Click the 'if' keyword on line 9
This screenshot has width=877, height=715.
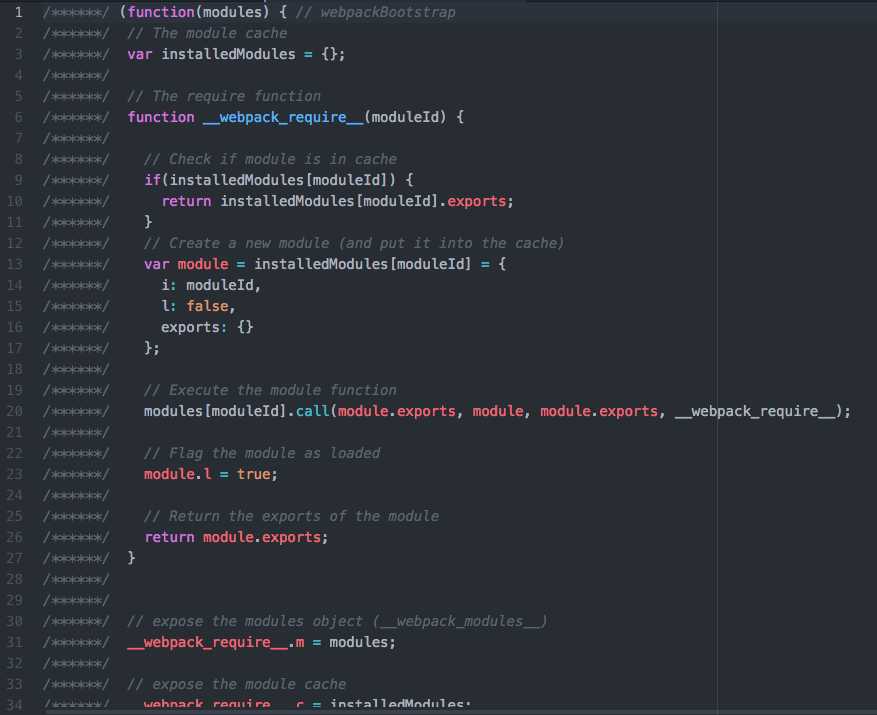152,180
